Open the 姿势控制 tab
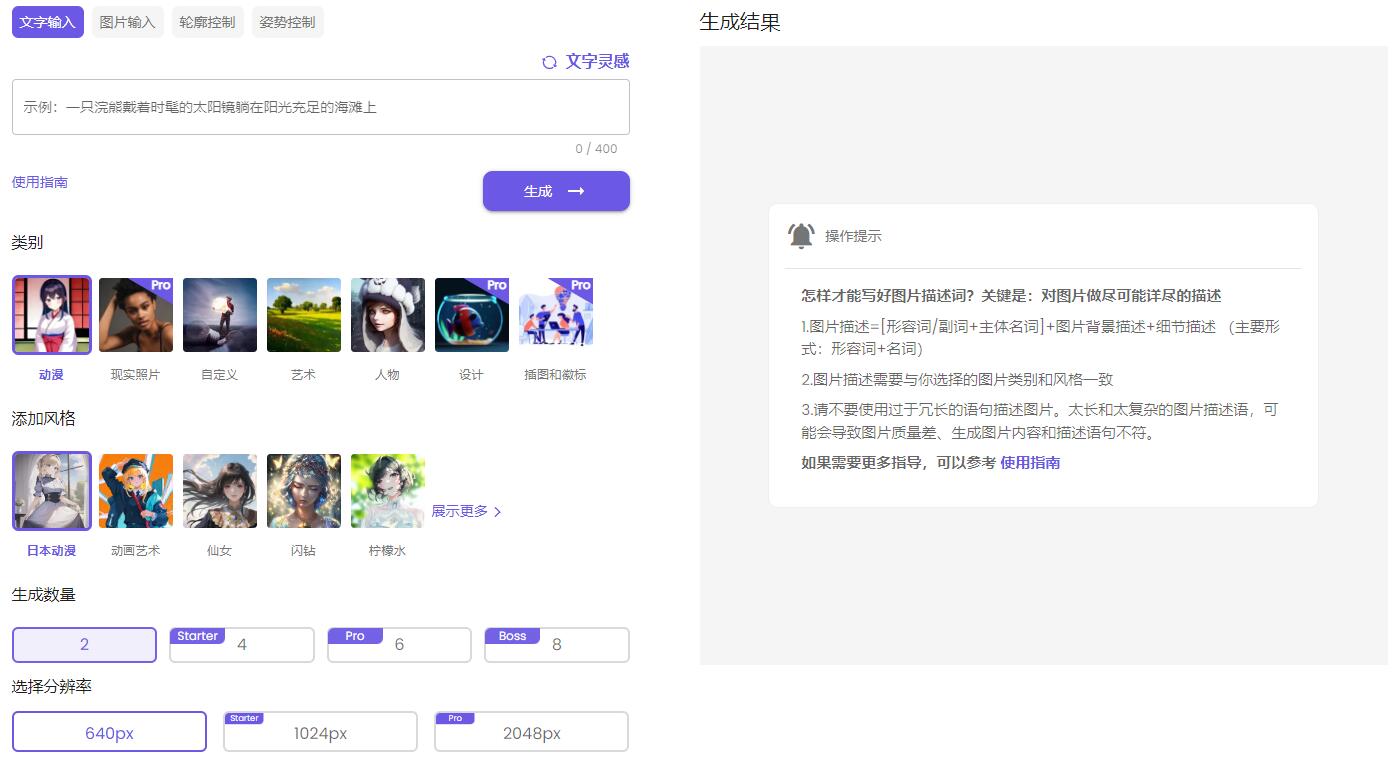The height and width of the screenshot is (767, 1395). click(288, 22)
